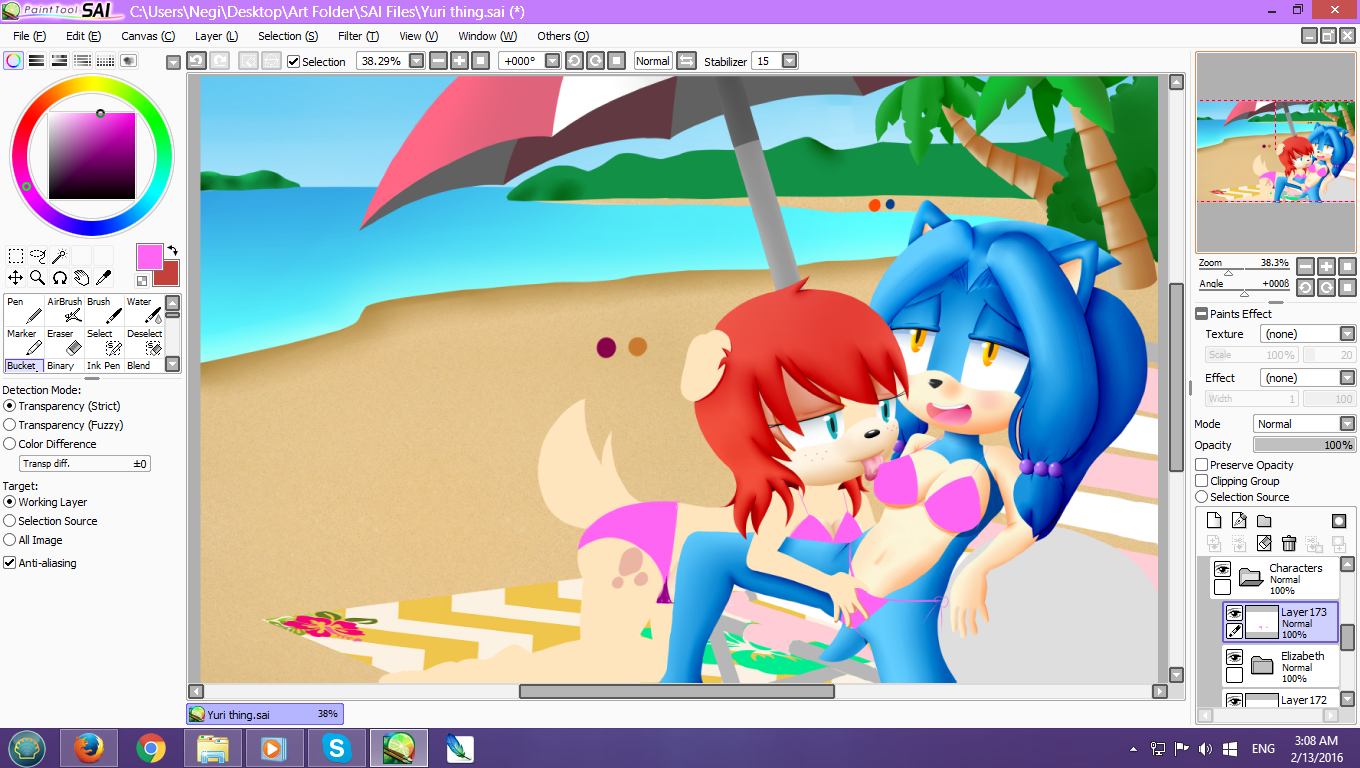Choose the Marker tool

(x=24, y=342)
